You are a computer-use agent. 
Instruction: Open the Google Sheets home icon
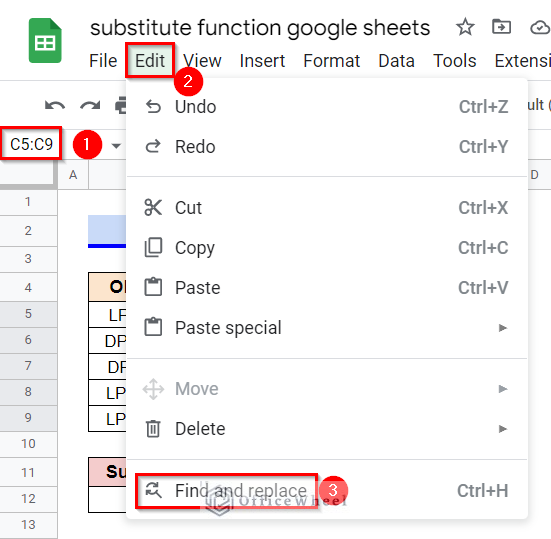[x=45, y=40]
